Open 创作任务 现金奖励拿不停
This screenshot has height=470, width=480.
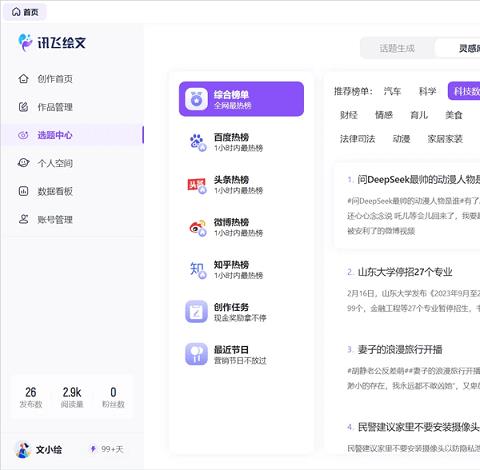(x=241, y=312)
